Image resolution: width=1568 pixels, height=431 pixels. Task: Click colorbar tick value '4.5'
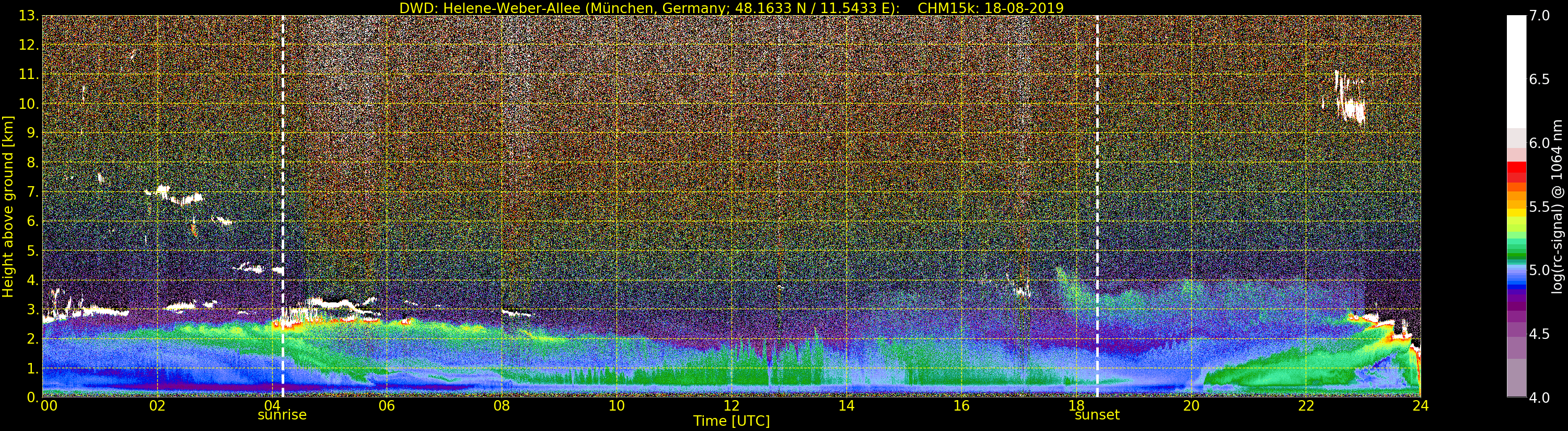pos(1540,334)
